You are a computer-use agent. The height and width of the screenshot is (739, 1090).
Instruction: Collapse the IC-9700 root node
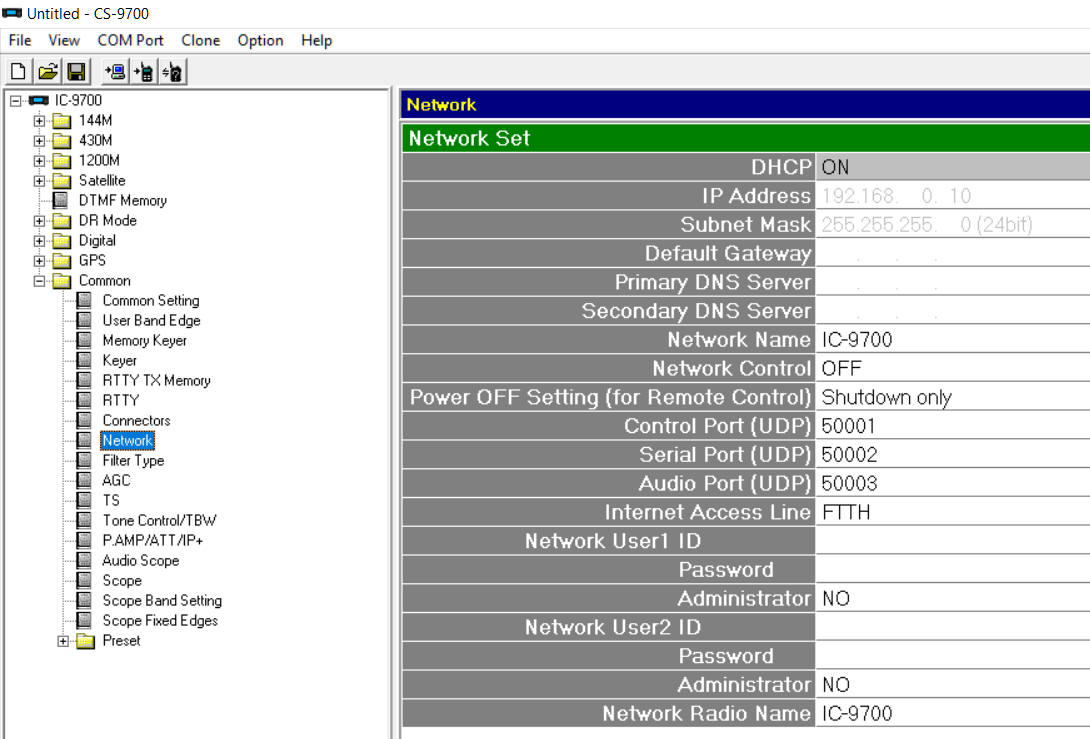click(x=15, y=101)
